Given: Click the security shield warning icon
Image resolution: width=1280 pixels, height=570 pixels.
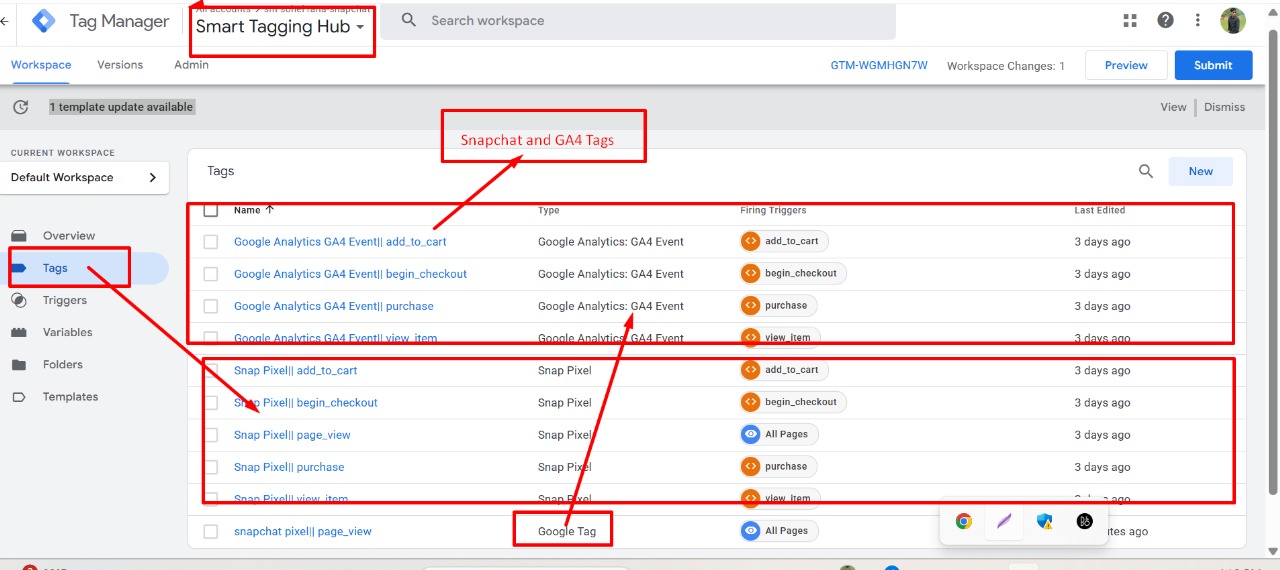Looking at the screenshot, I should pos(1045,521).
